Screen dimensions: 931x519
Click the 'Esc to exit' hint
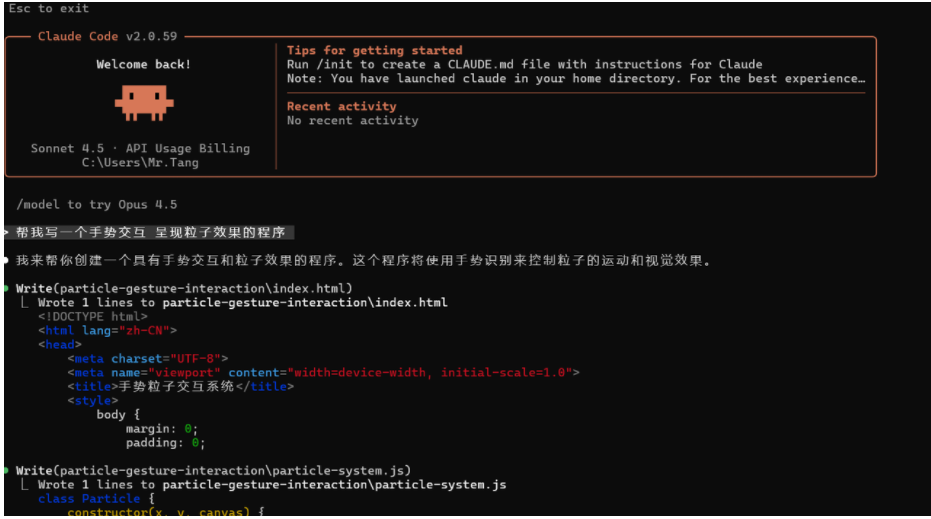pos(49,8)
